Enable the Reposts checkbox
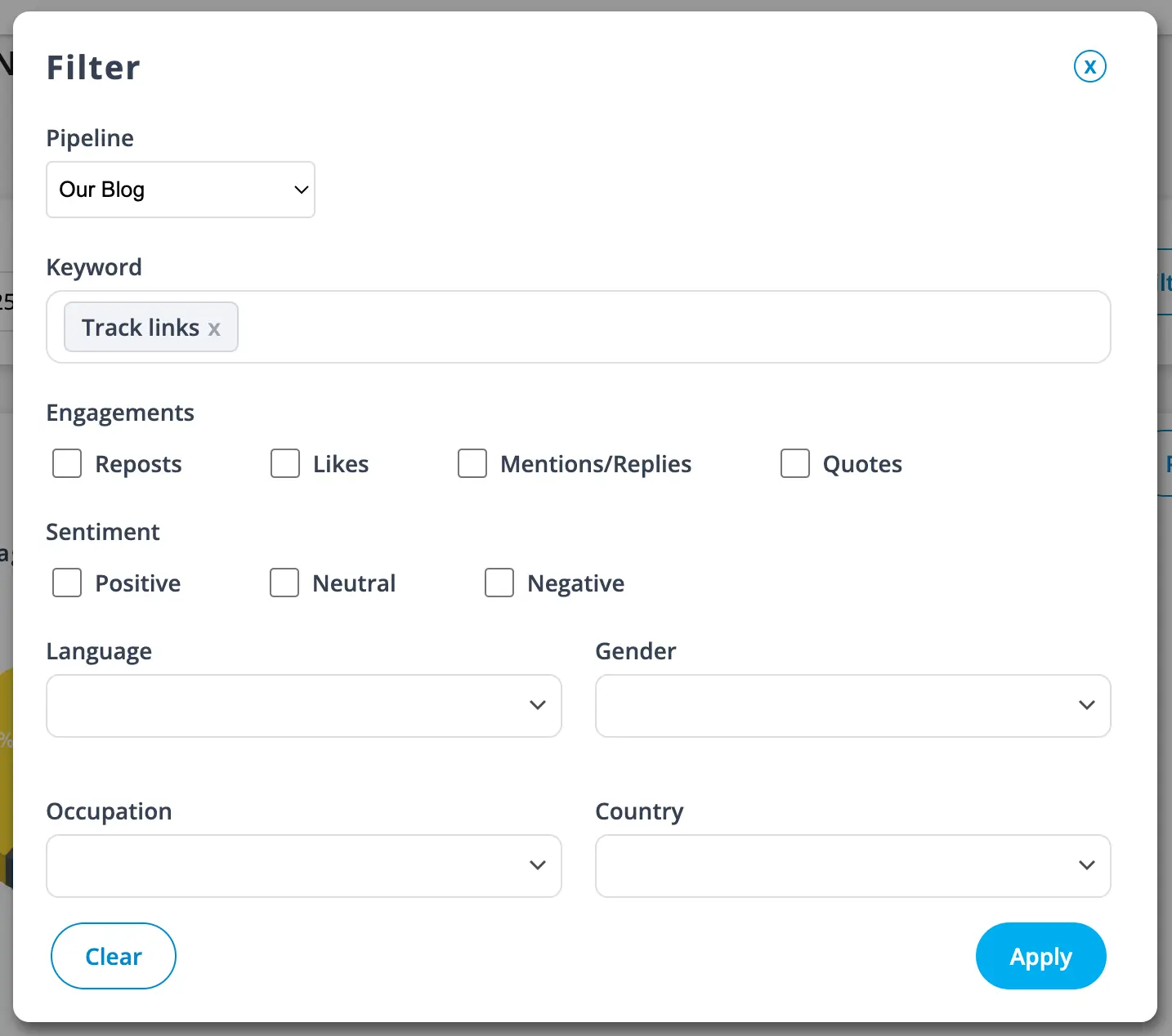 coord(67,463)
